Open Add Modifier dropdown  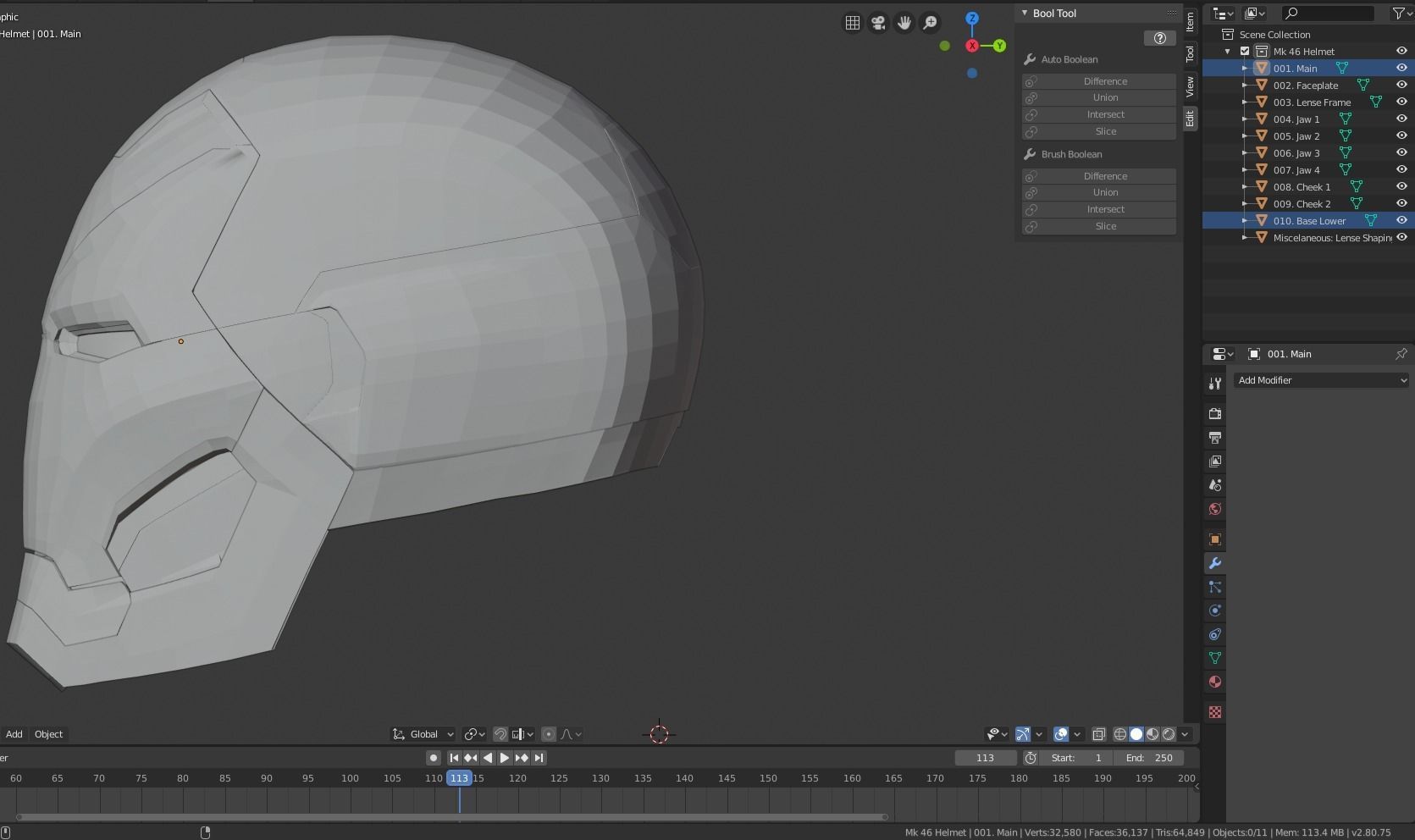[x=1321, y=380]
